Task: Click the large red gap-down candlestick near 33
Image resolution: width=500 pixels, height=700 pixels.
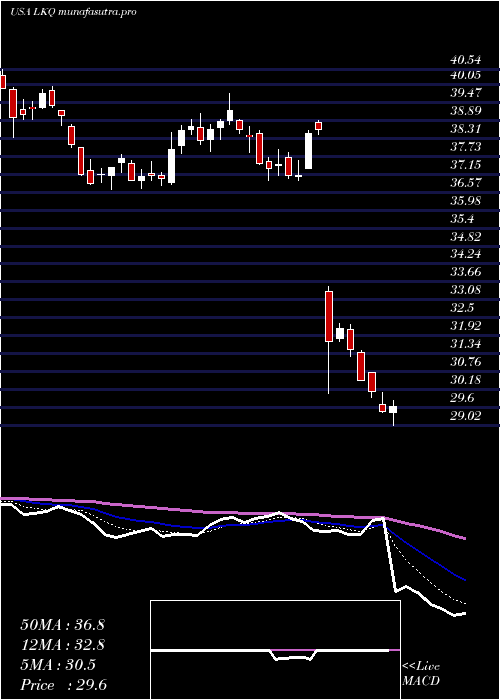Action: pos(329,317)
